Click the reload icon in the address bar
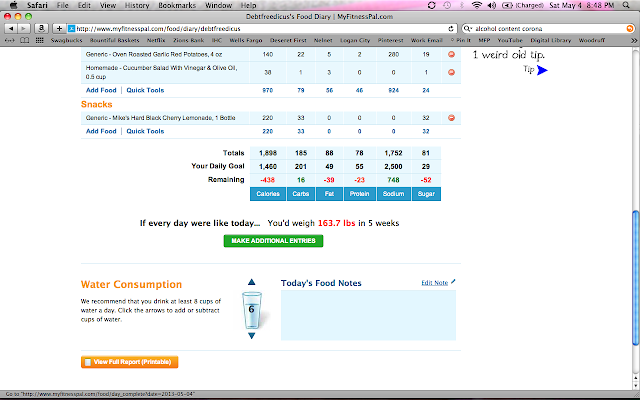 [x=451, y=29]
